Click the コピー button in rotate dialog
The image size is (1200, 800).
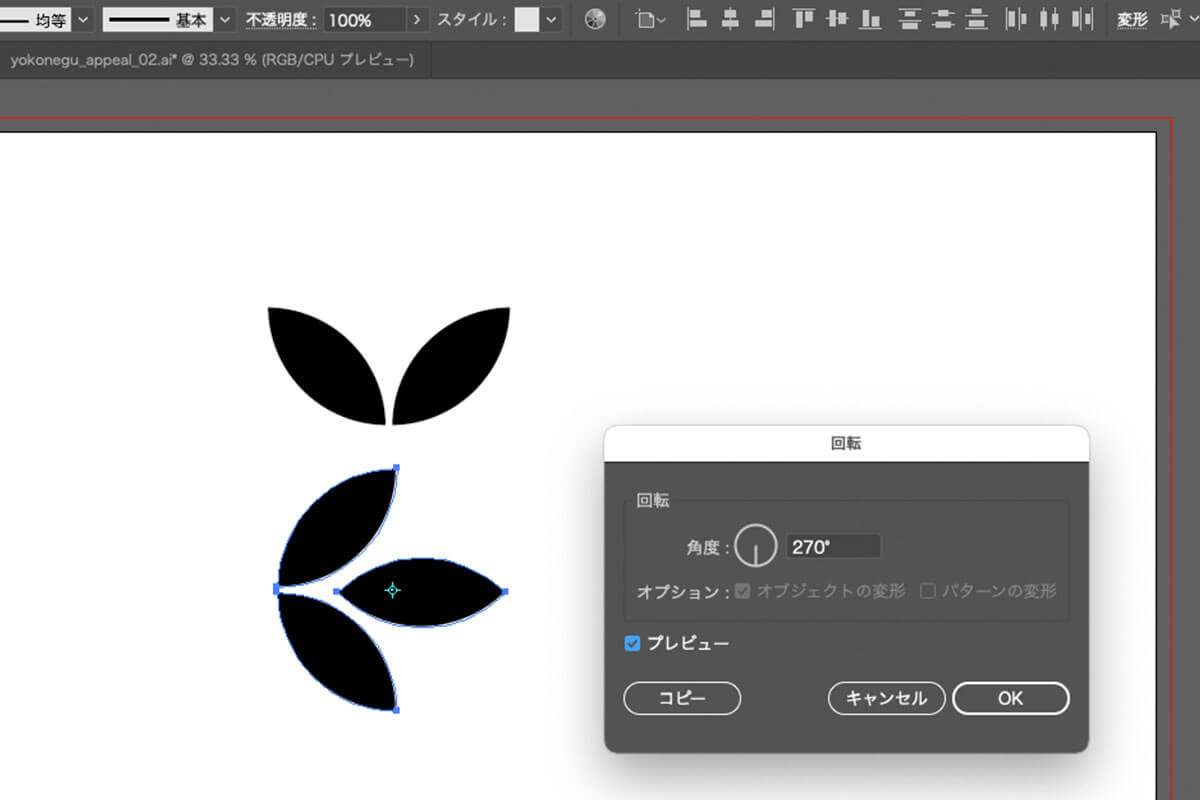[x=682, y=698]
